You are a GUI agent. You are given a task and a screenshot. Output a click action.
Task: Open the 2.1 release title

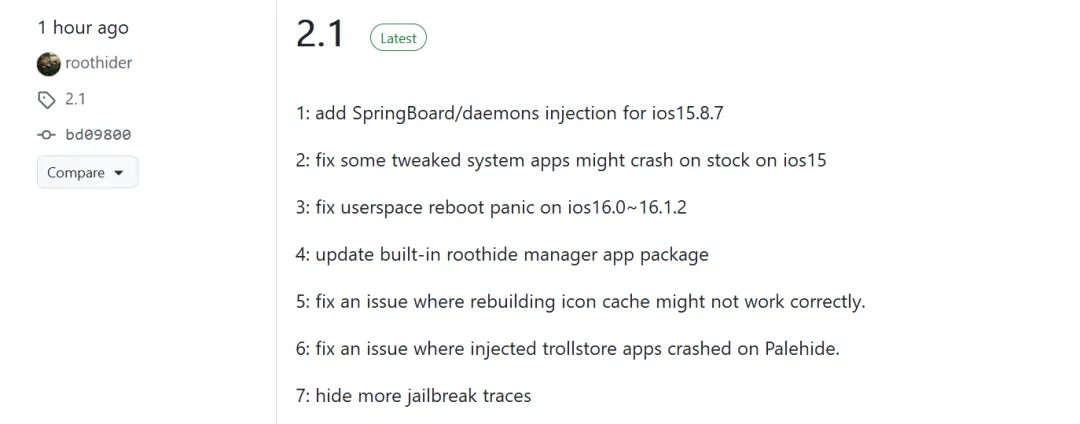click(320, 34)
